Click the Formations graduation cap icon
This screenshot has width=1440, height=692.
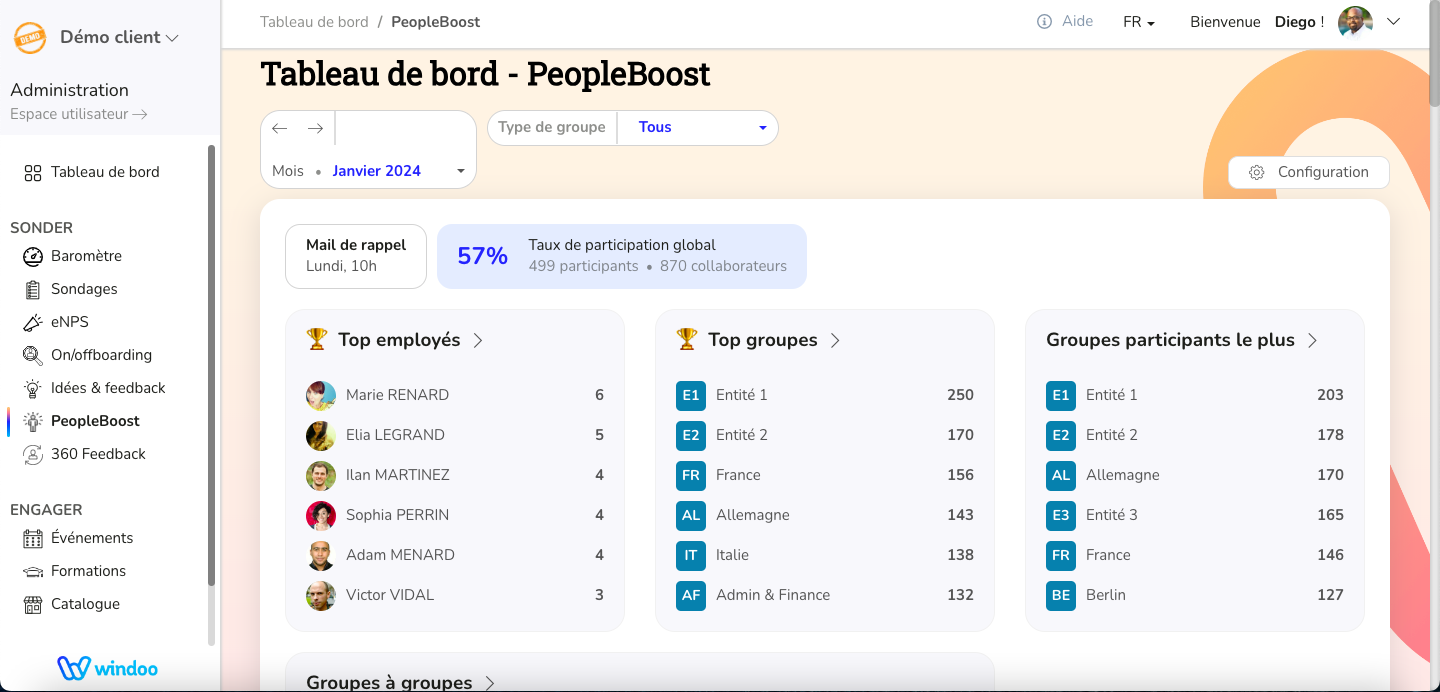click(33, 571)
